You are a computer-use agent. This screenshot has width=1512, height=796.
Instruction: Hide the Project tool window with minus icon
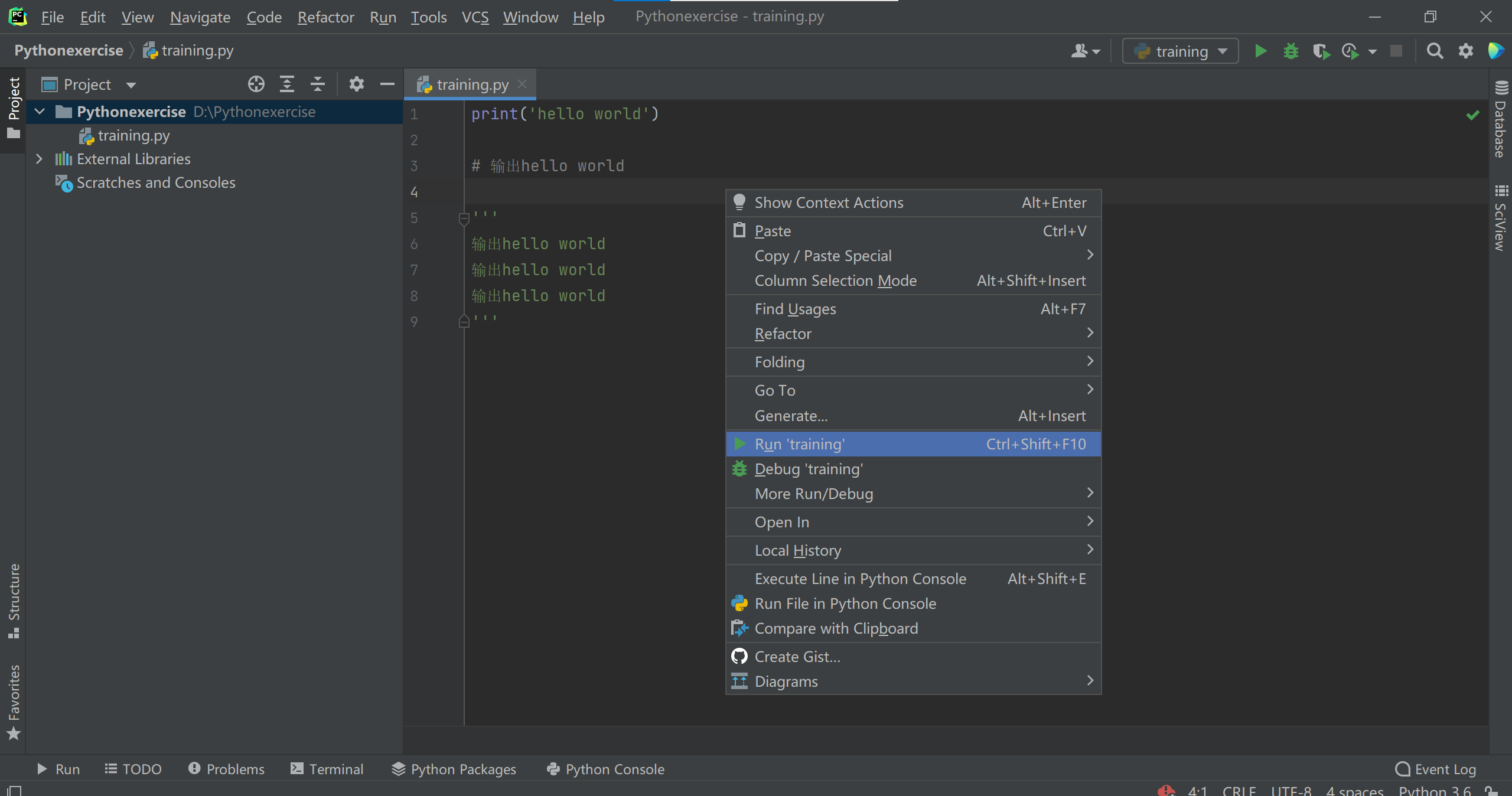tap(387, 84)
